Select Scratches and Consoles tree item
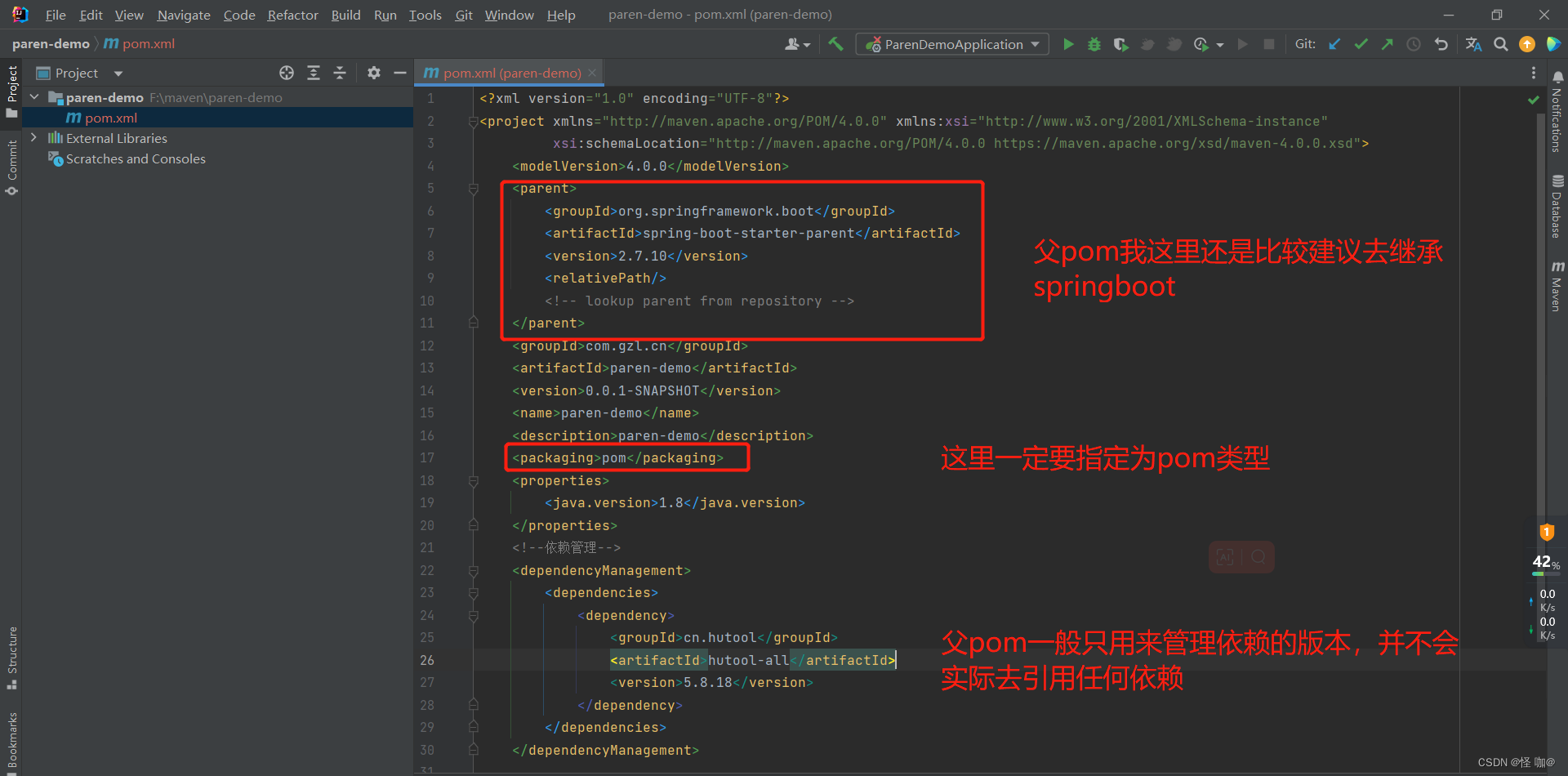Screen dimensions: 1568x776 point(136,158)
